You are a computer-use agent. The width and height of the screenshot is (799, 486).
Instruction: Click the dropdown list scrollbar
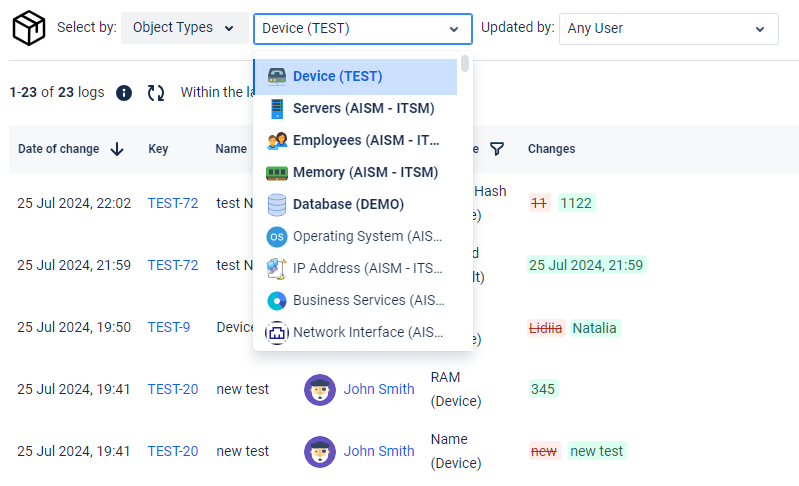[x=465, y=65]
